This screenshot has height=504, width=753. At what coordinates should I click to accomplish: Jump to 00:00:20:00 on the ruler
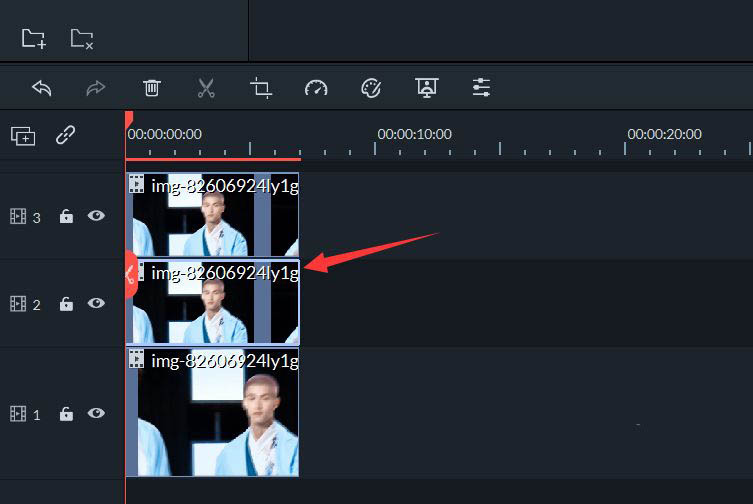point(664,134)
